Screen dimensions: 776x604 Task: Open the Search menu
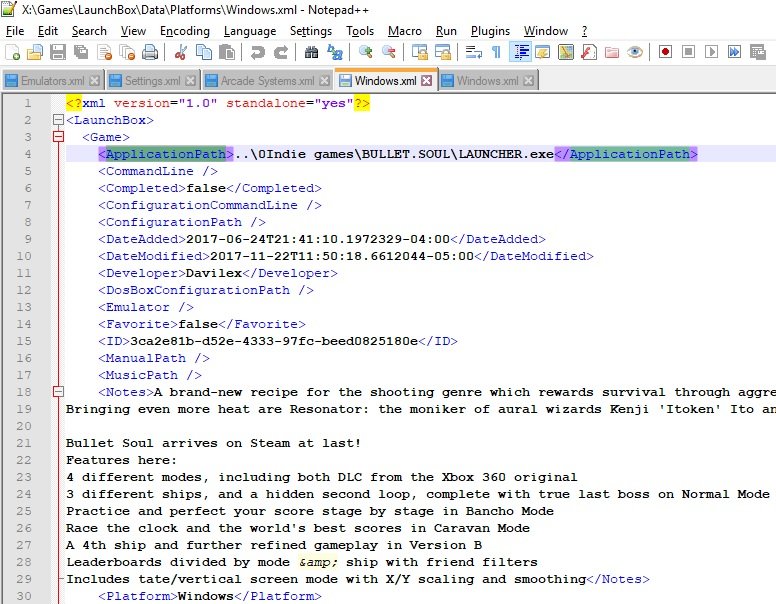coord(89,31)
